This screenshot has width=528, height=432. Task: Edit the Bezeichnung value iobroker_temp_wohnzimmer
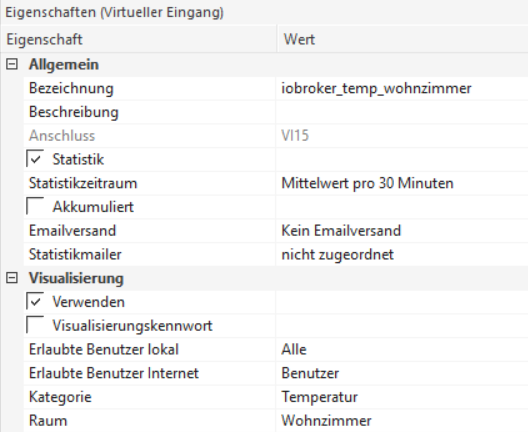[x=402, y=88]
